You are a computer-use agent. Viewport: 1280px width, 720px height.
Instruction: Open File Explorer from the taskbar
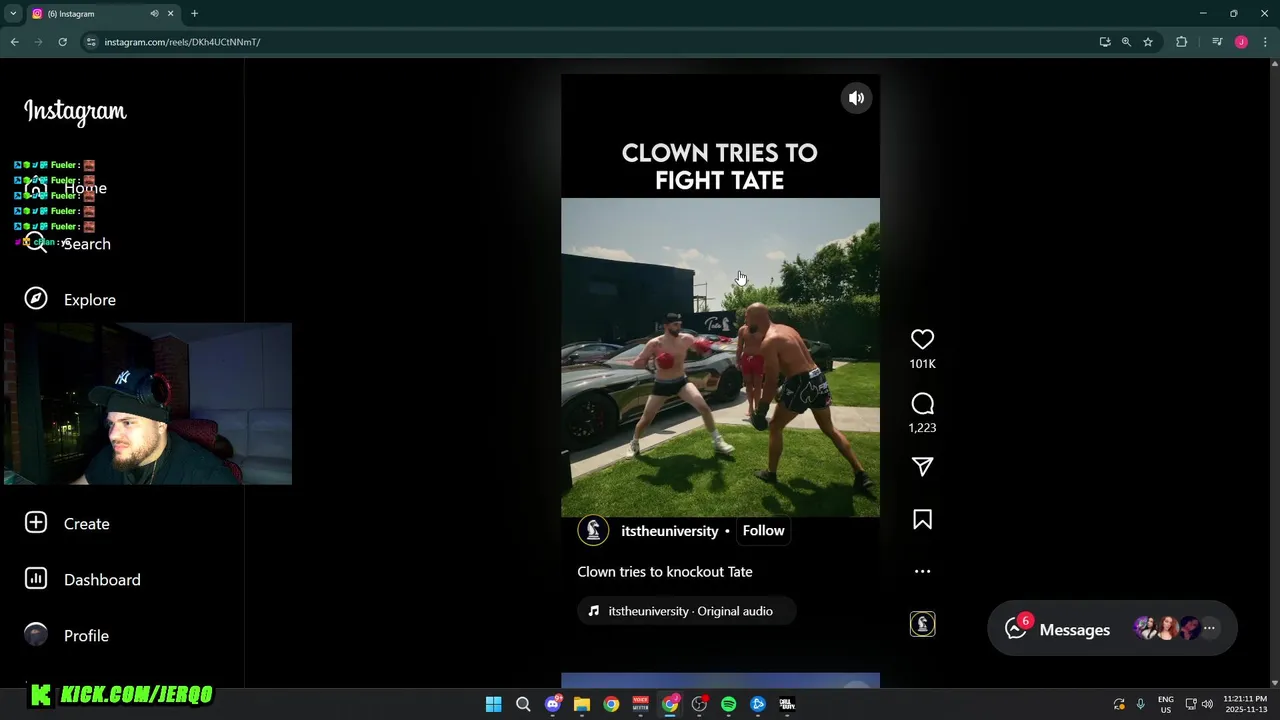click(581, 704)
